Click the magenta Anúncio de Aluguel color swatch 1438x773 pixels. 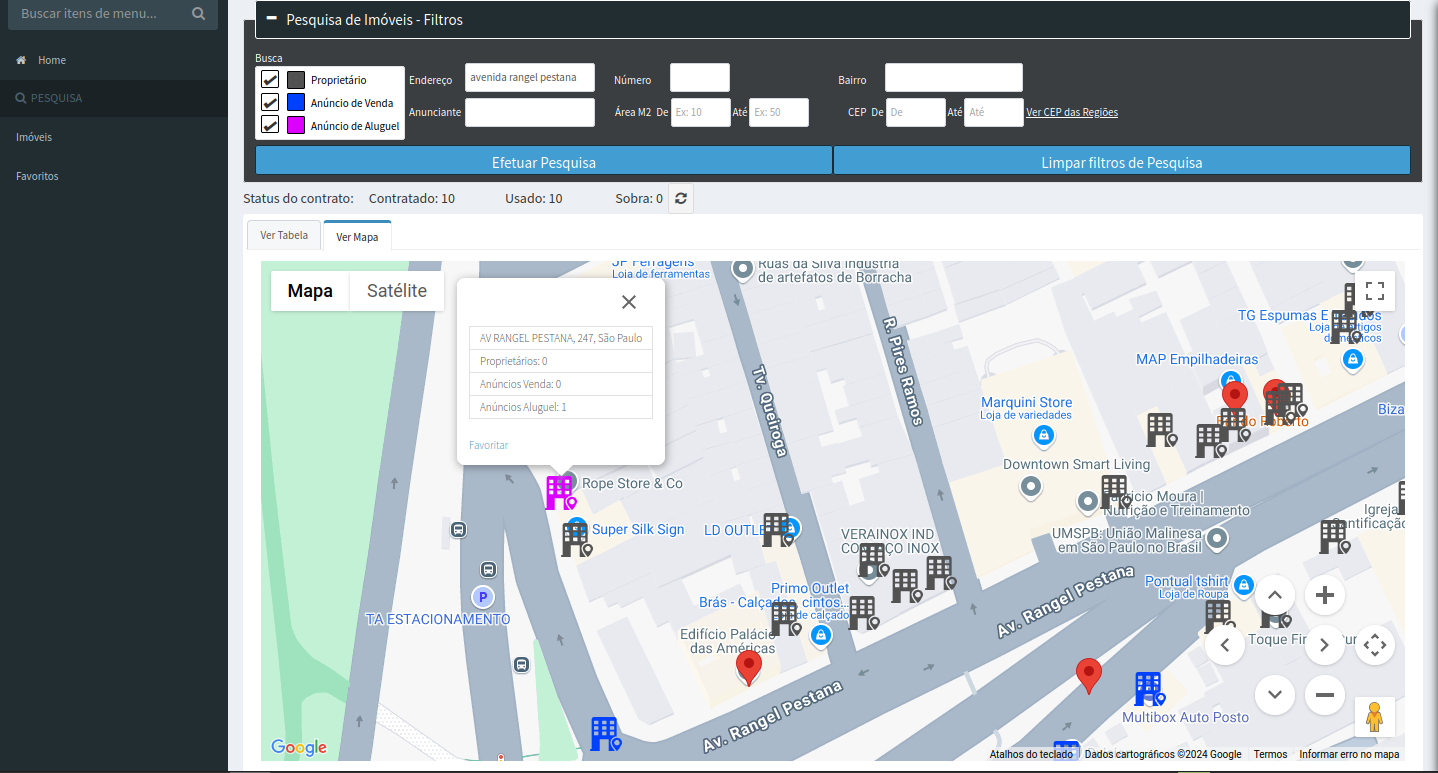(296, 125)
